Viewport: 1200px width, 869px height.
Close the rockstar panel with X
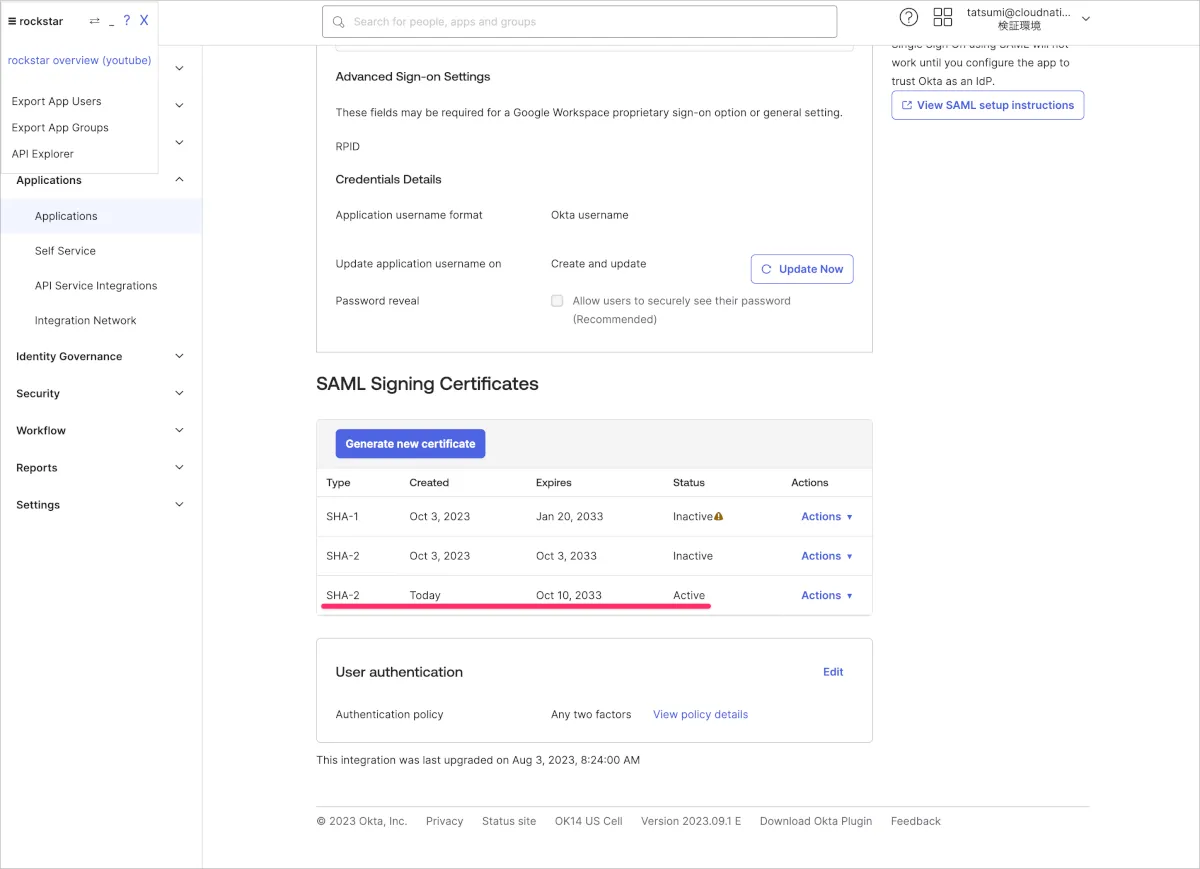tap(144, 21)
